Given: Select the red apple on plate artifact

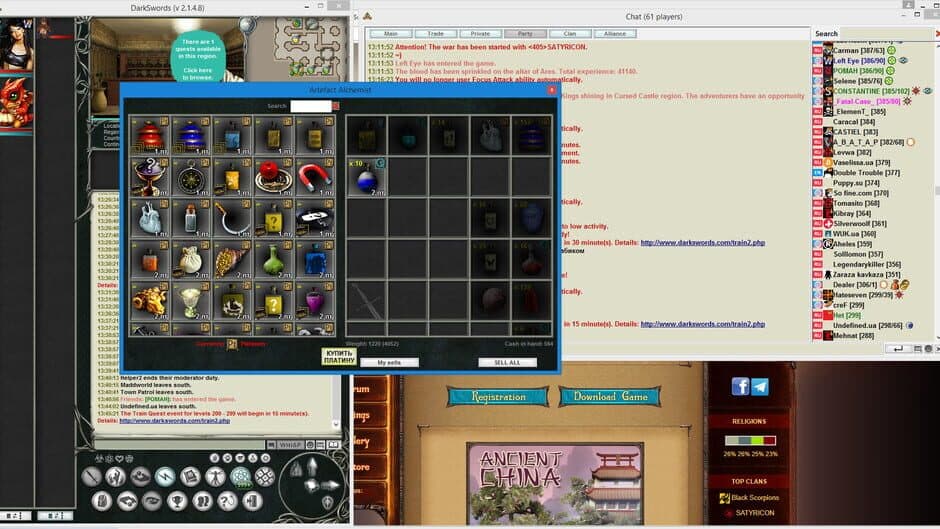Looking at the screenshot, I should click(273, 177).
